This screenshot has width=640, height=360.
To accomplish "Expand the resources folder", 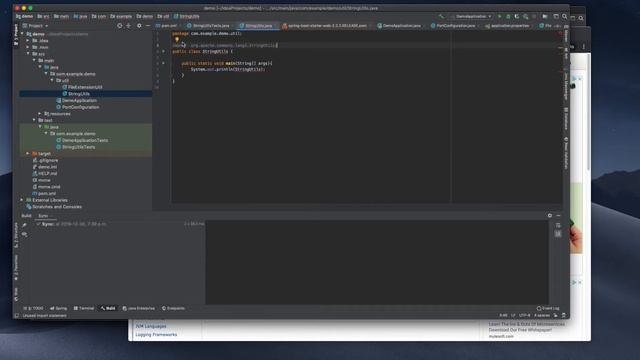I will (x=40, y=113).
